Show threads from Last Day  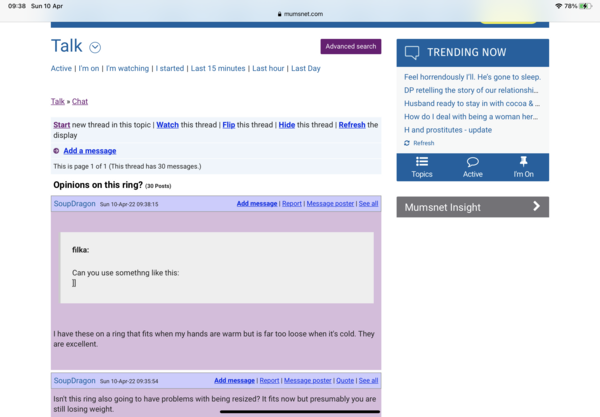click(306, 68)
